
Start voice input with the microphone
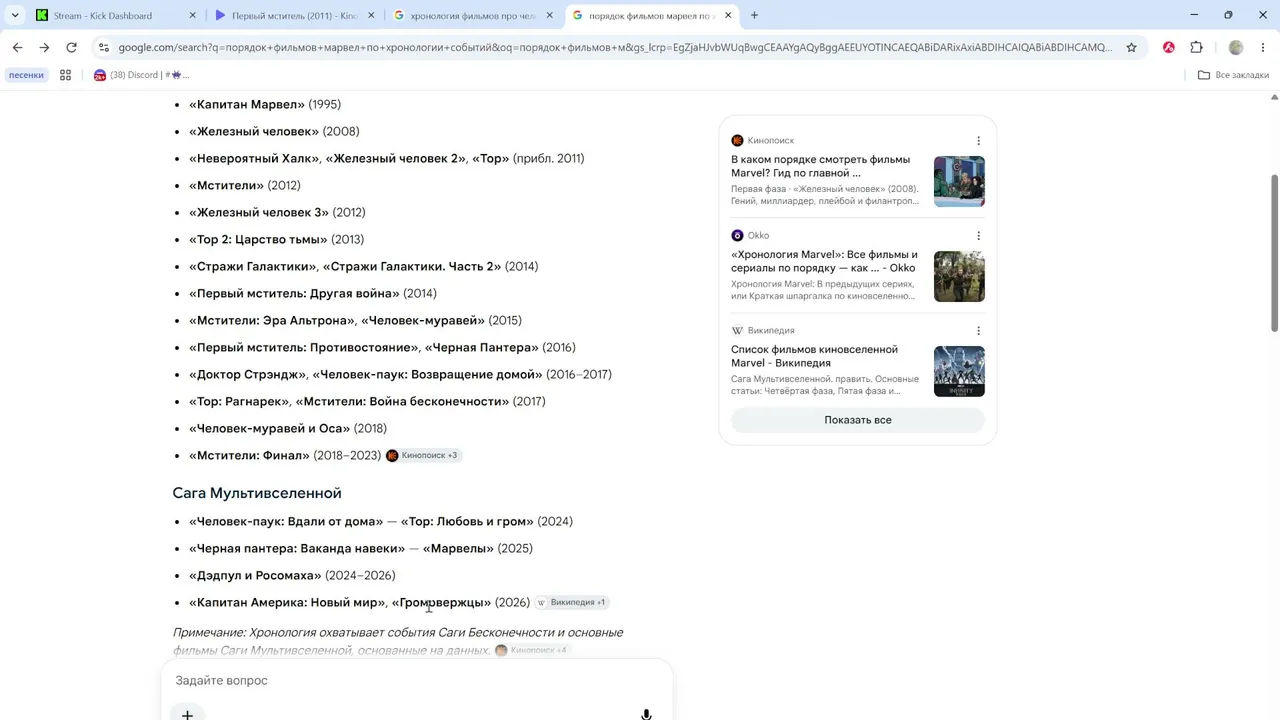646,714
